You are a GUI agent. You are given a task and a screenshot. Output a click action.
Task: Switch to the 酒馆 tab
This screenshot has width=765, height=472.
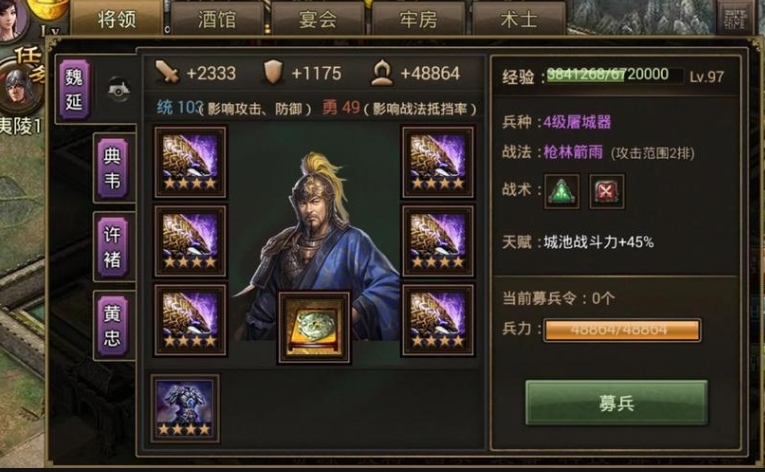[217, 20]
